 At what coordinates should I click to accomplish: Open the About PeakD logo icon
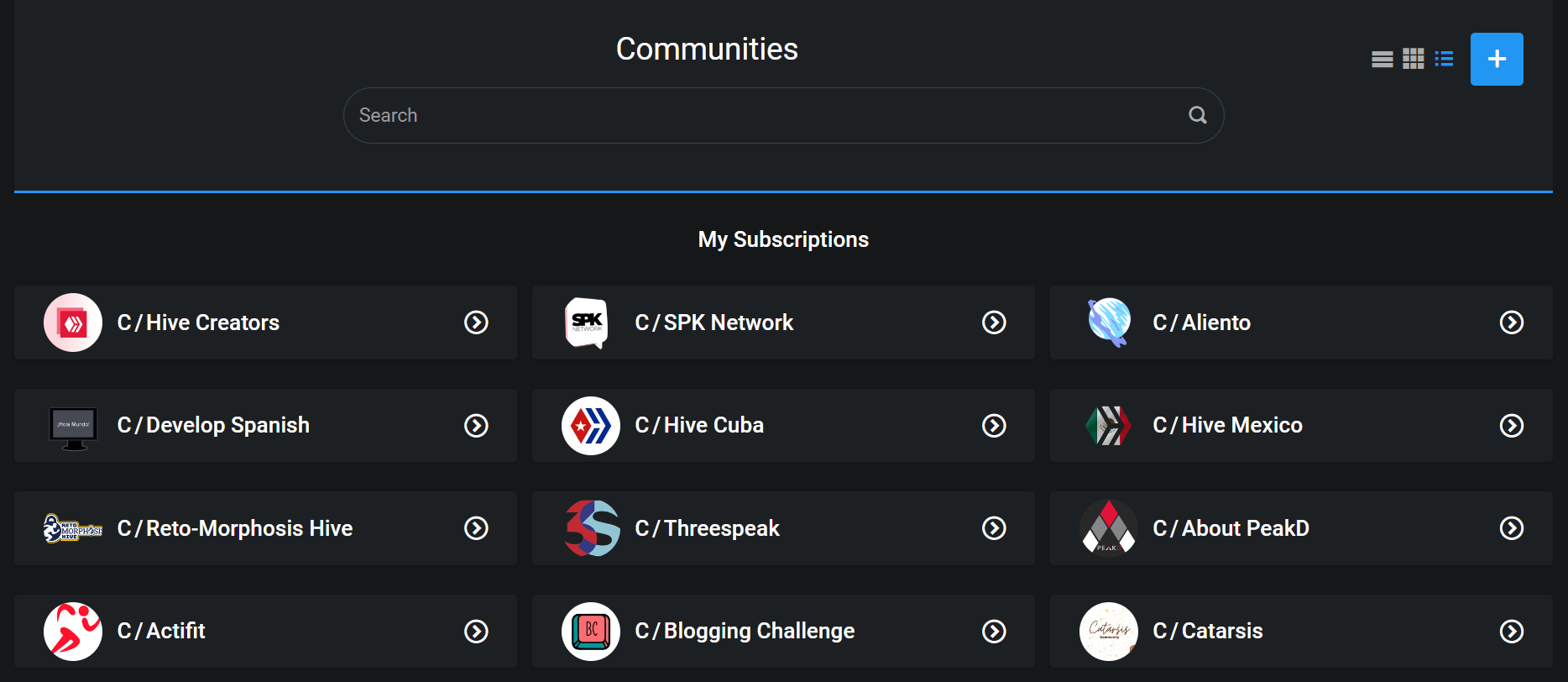click(x=1109, y=528)
